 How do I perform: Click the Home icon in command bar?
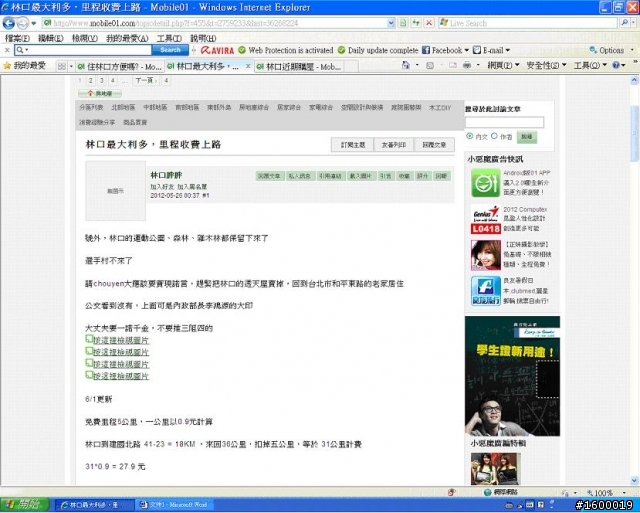pyautogui.click(x=406, y=65)
